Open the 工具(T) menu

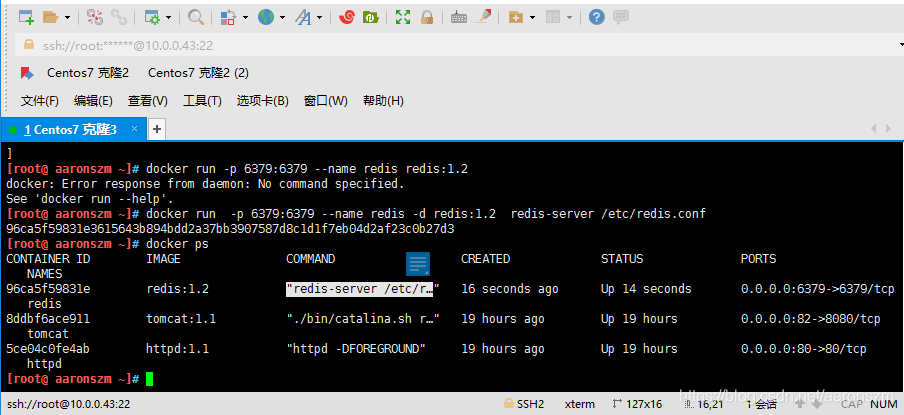[x=202, y=101]
